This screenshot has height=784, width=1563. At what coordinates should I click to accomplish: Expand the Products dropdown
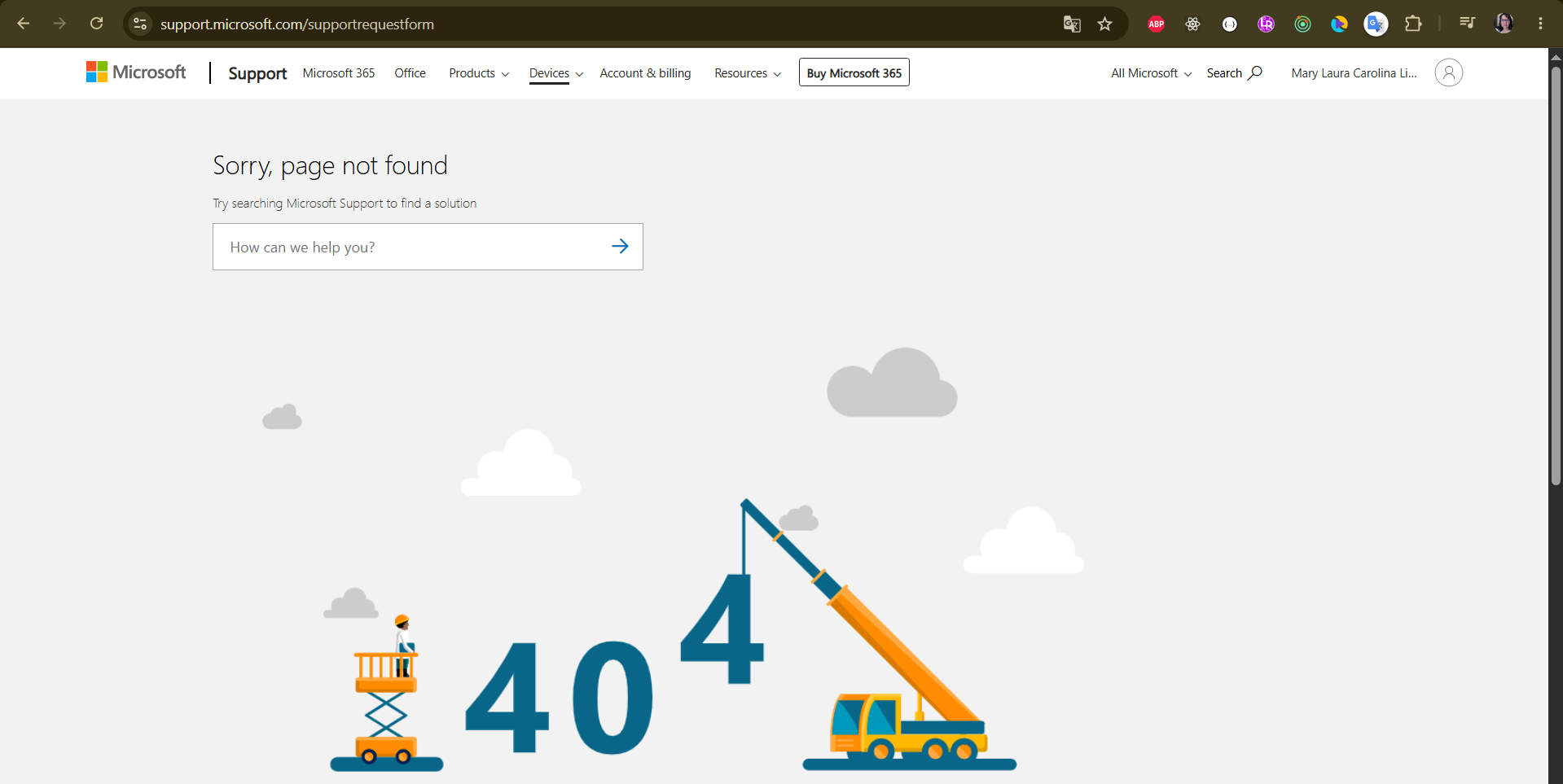(x=479, y=73)
